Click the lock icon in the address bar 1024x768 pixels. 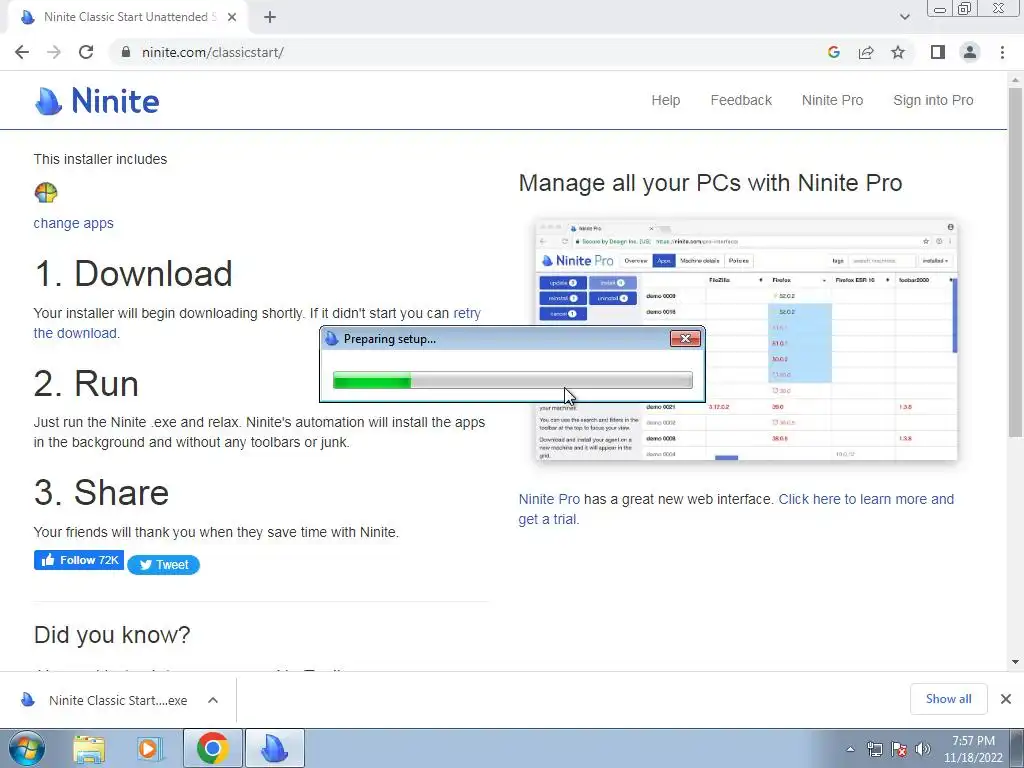(127, 52)
